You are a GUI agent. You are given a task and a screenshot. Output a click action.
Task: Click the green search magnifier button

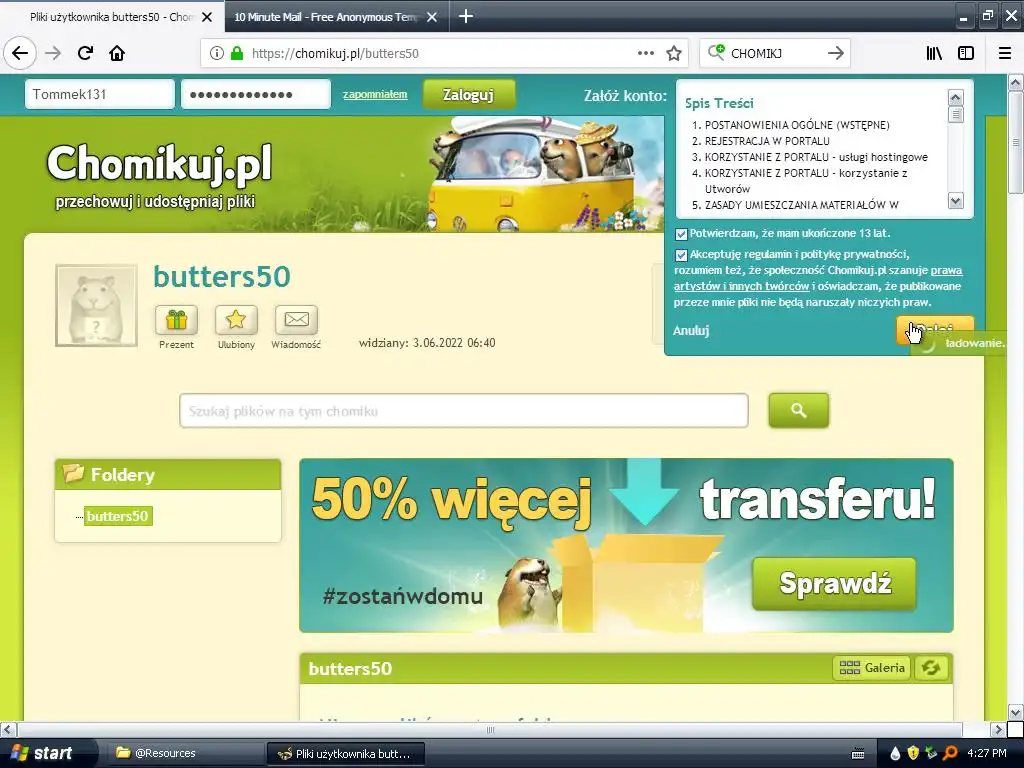pos(798,410)
